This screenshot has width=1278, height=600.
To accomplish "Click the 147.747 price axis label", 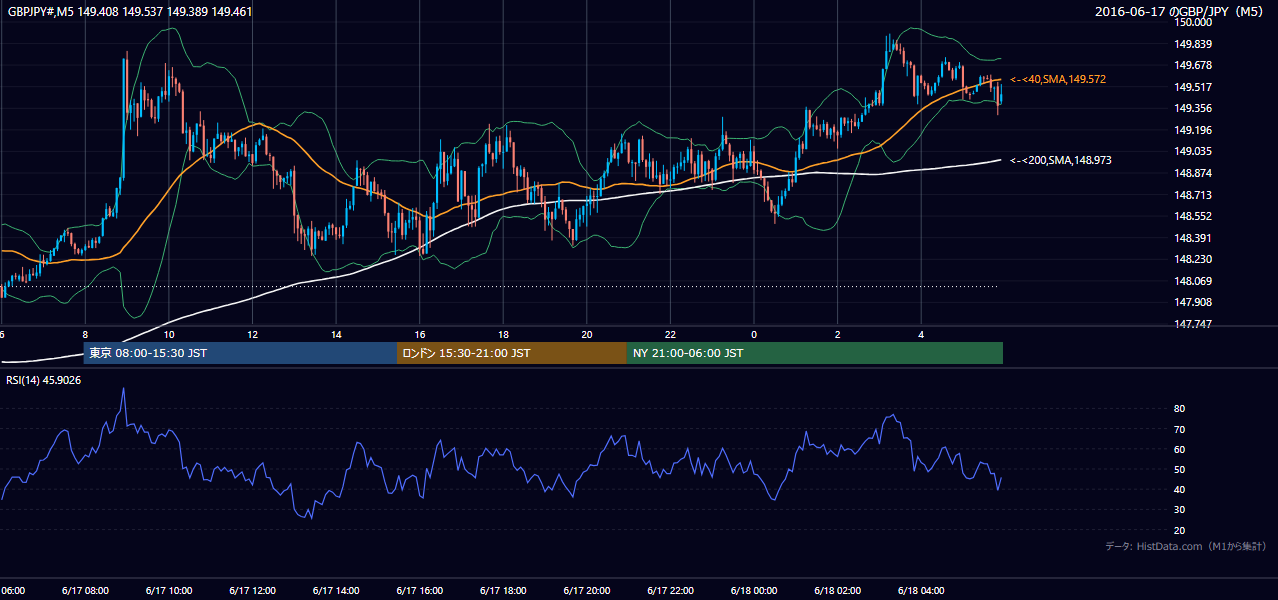I will 1193,324.
